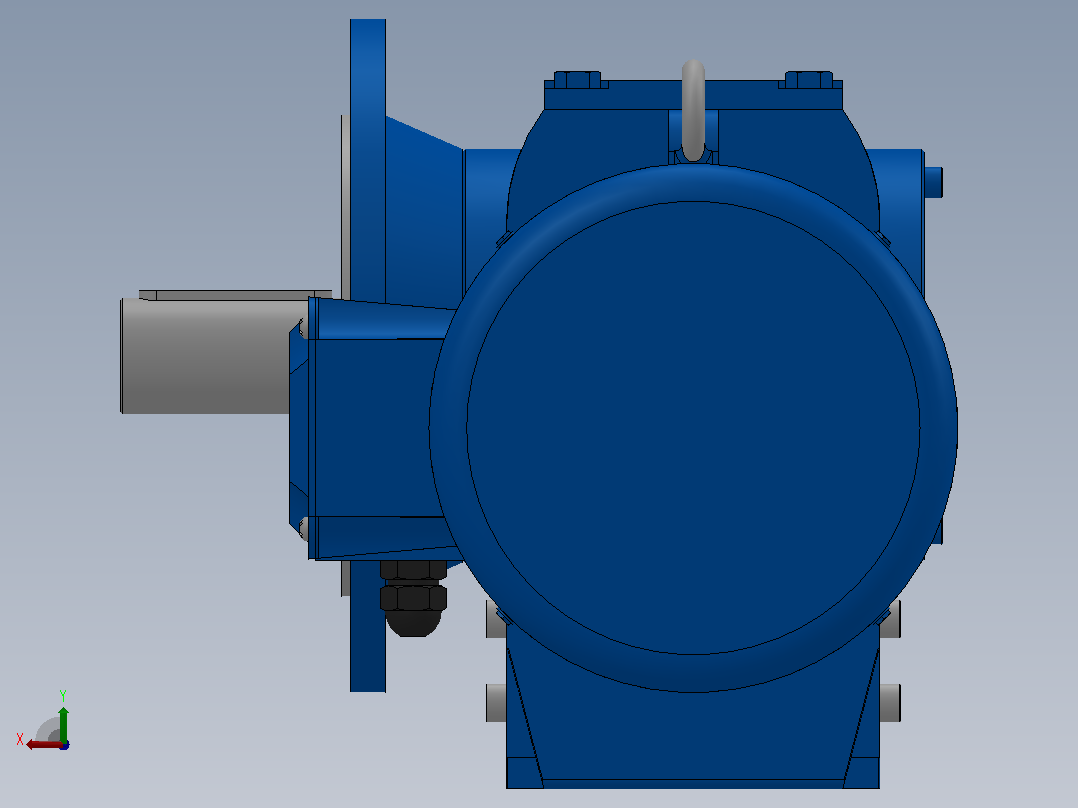1078x808 pixels.
Task: Select the lower-left gray mounting bolt
Action: pyautogui.click(x=496, y=703)
